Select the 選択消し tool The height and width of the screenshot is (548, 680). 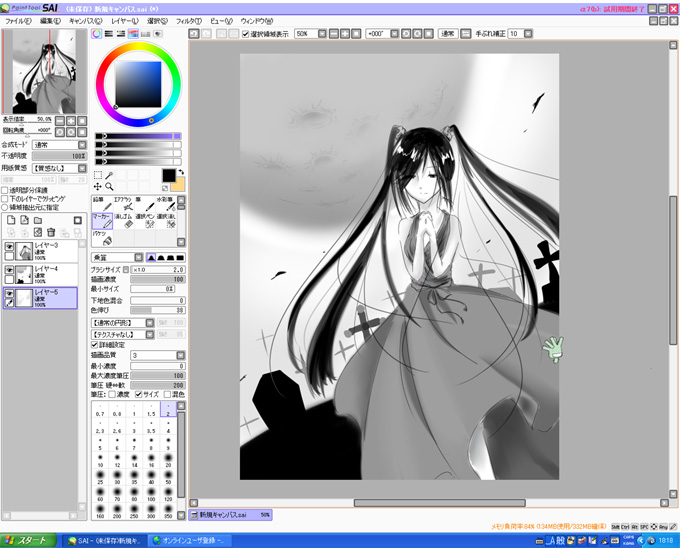point(166,221)
